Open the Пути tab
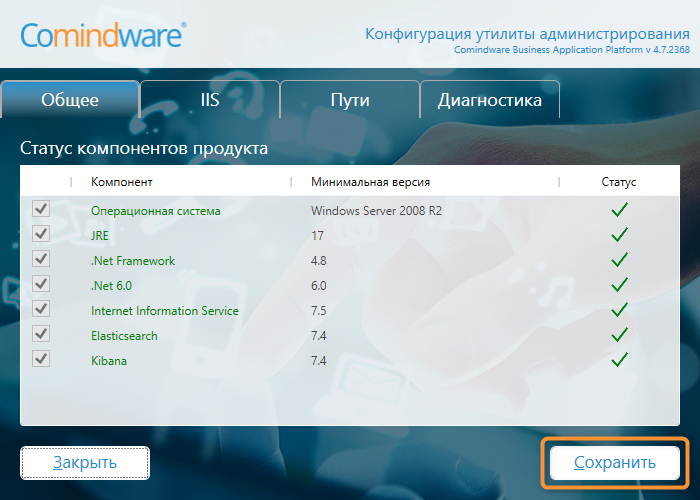The image size is (700, 500). click(x=350, y=100)
